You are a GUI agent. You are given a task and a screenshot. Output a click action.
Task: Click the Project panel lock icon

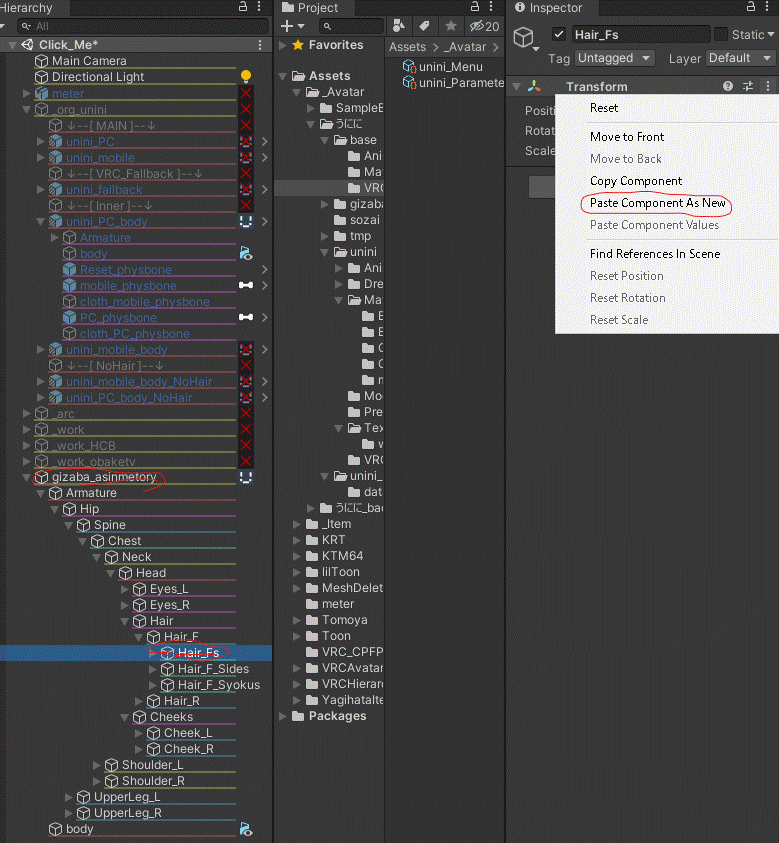point(475,6)
